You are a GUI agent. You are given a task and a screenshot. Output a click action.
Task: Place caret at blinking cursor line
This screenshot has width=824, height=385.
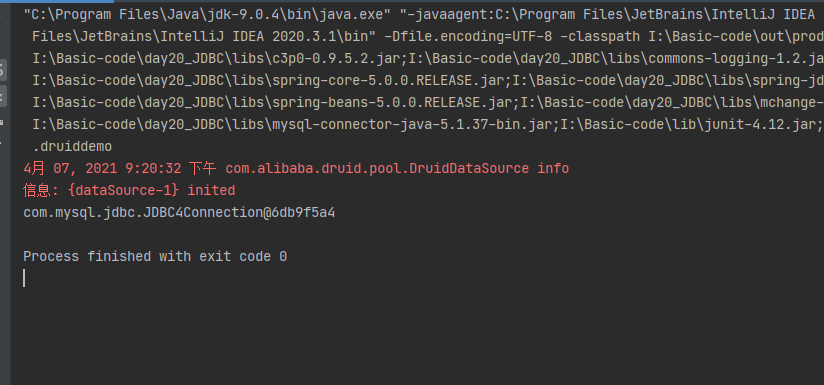24,278
